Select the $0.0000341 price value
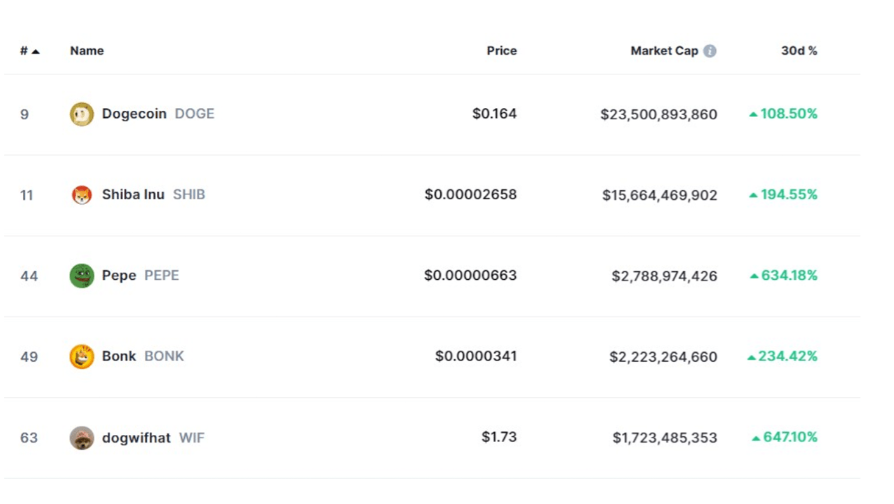Viewport: 894px width, 504px height. (476, 356)
